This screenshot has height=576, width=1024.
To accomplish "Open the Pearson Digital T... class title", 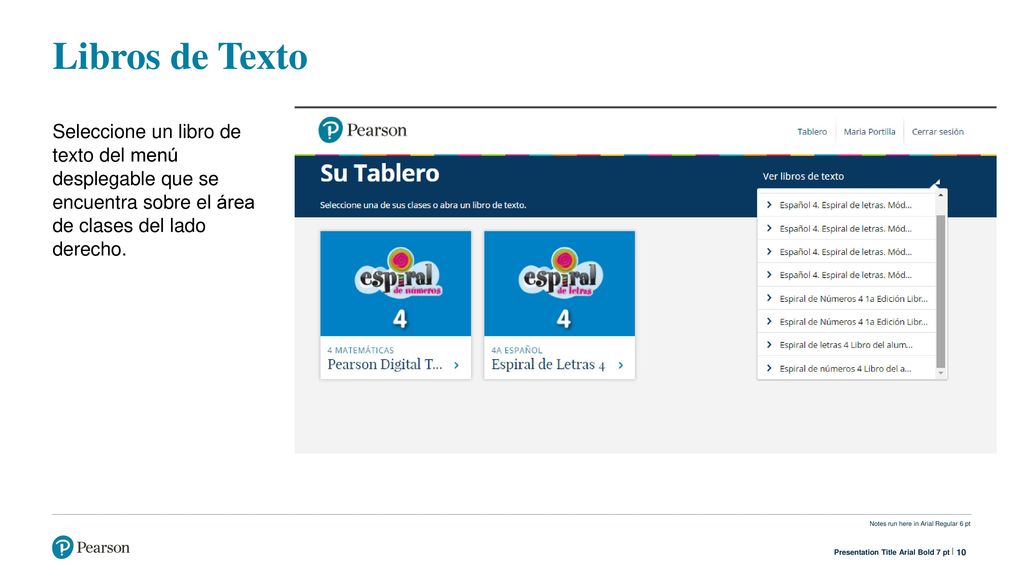I will 385,364.
